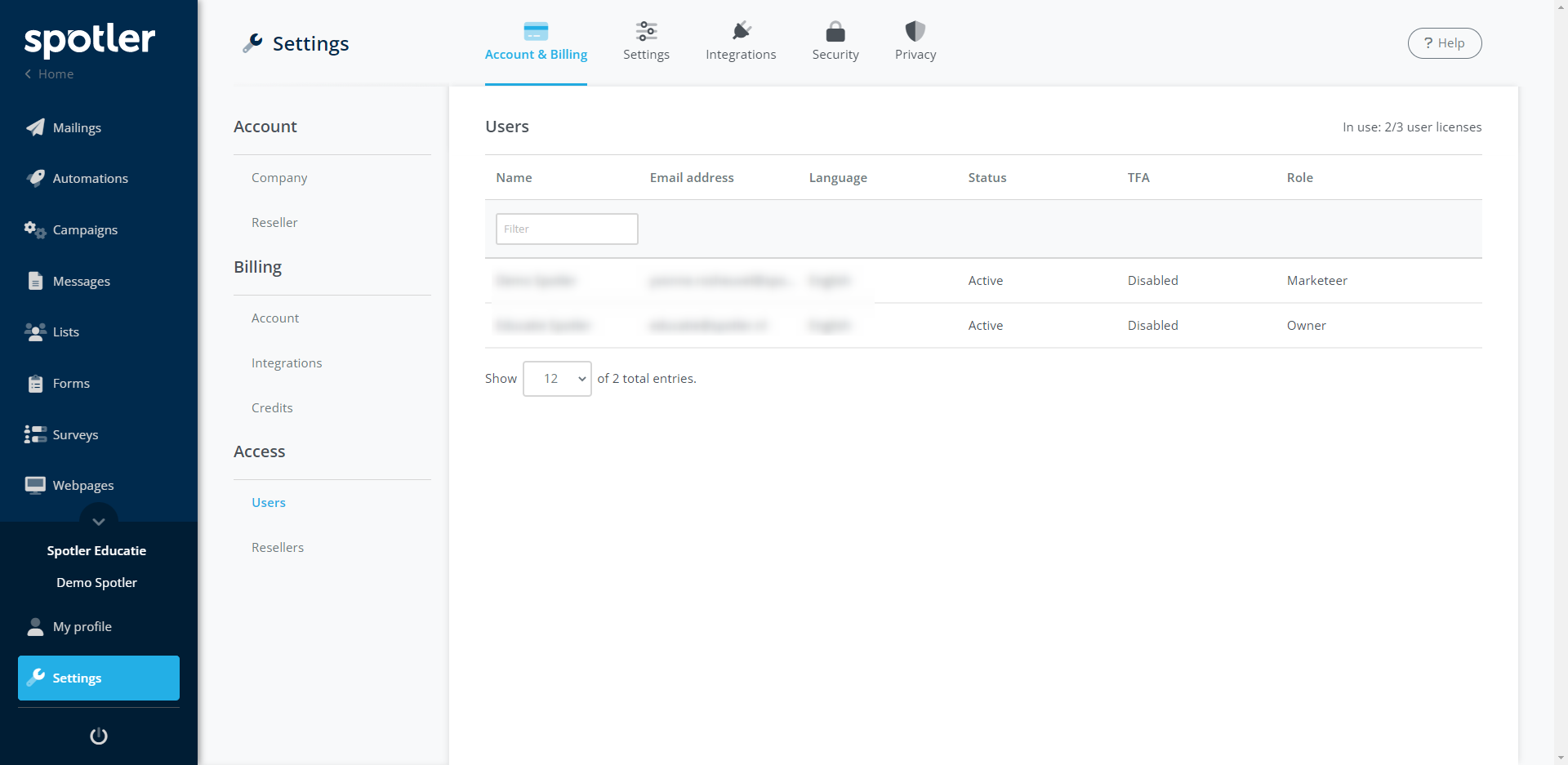The width and height of the screenshot is (1568, 765).
Task: Click the power logout icon
Action: 99,736
